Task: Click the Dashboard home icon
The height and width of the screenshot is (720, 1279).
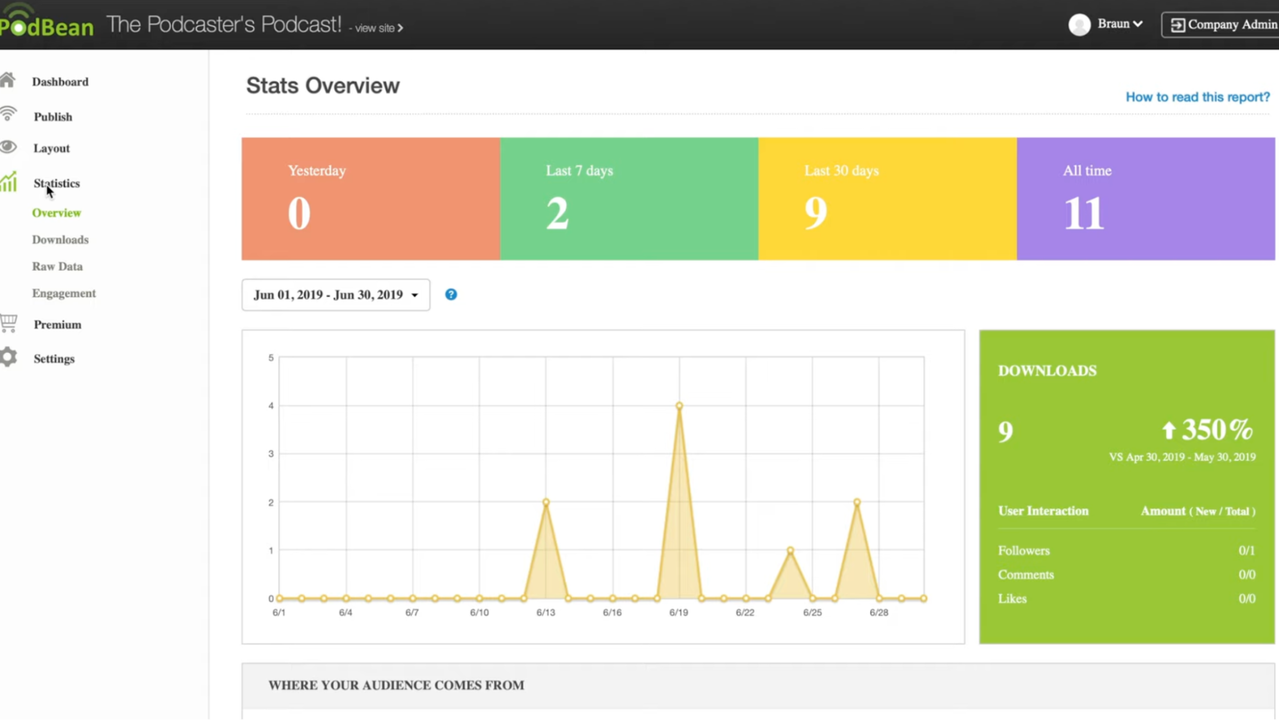Action: (8, 81)
